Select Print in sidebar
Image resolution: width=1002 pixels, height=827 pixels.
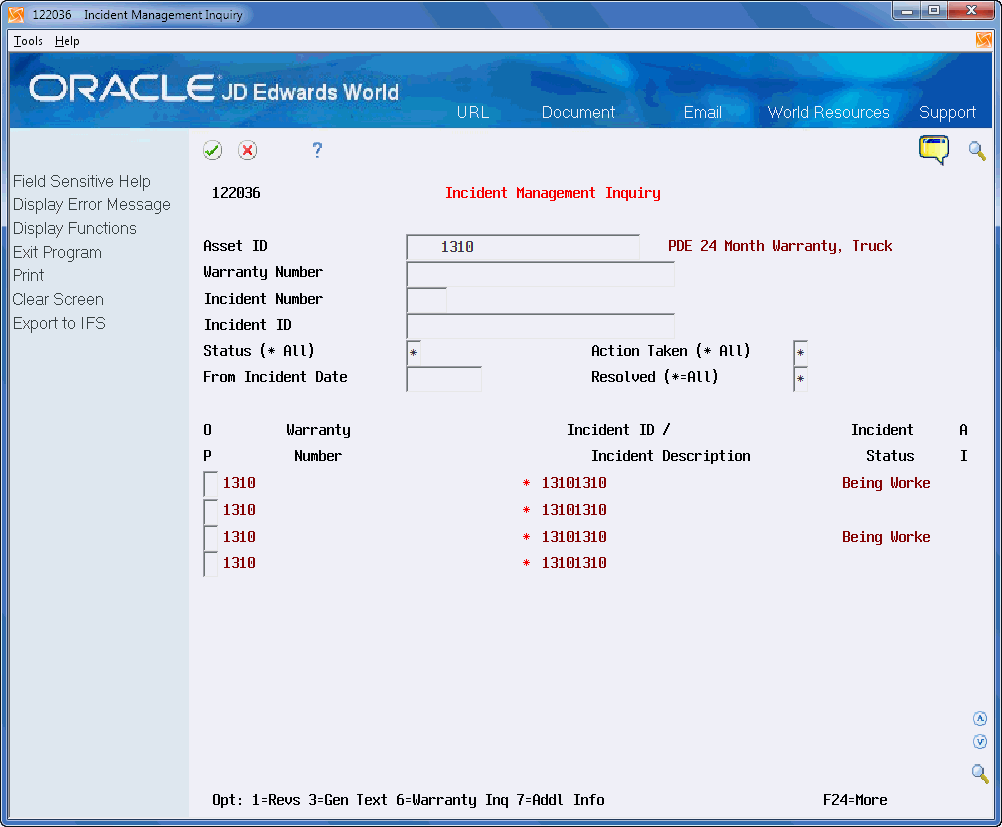point(29,275)
